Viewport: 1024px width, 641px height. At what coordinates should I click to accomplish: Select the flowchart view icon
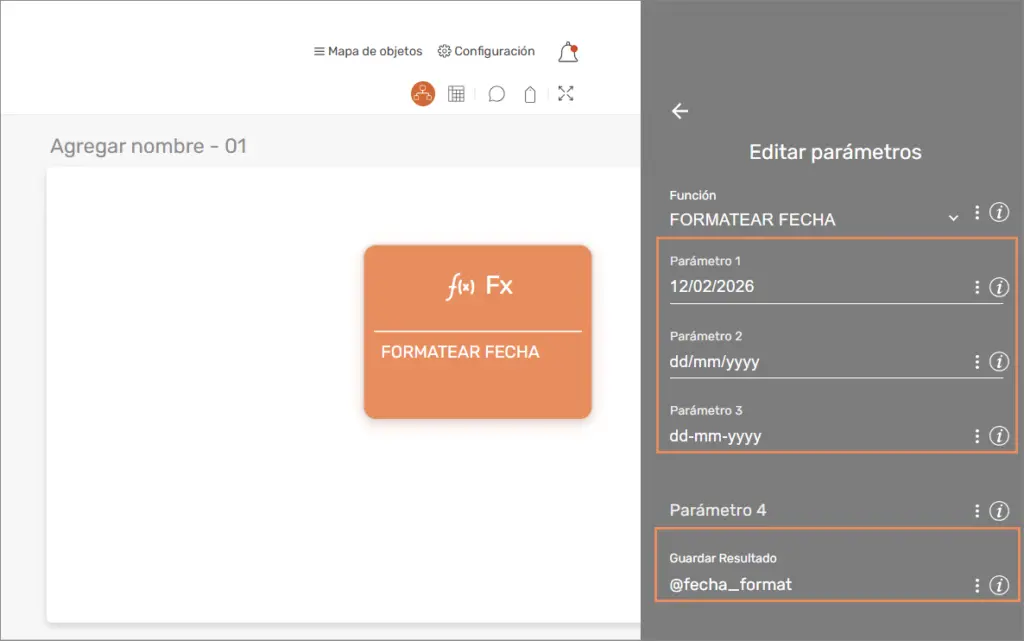(x=421, y=93)
